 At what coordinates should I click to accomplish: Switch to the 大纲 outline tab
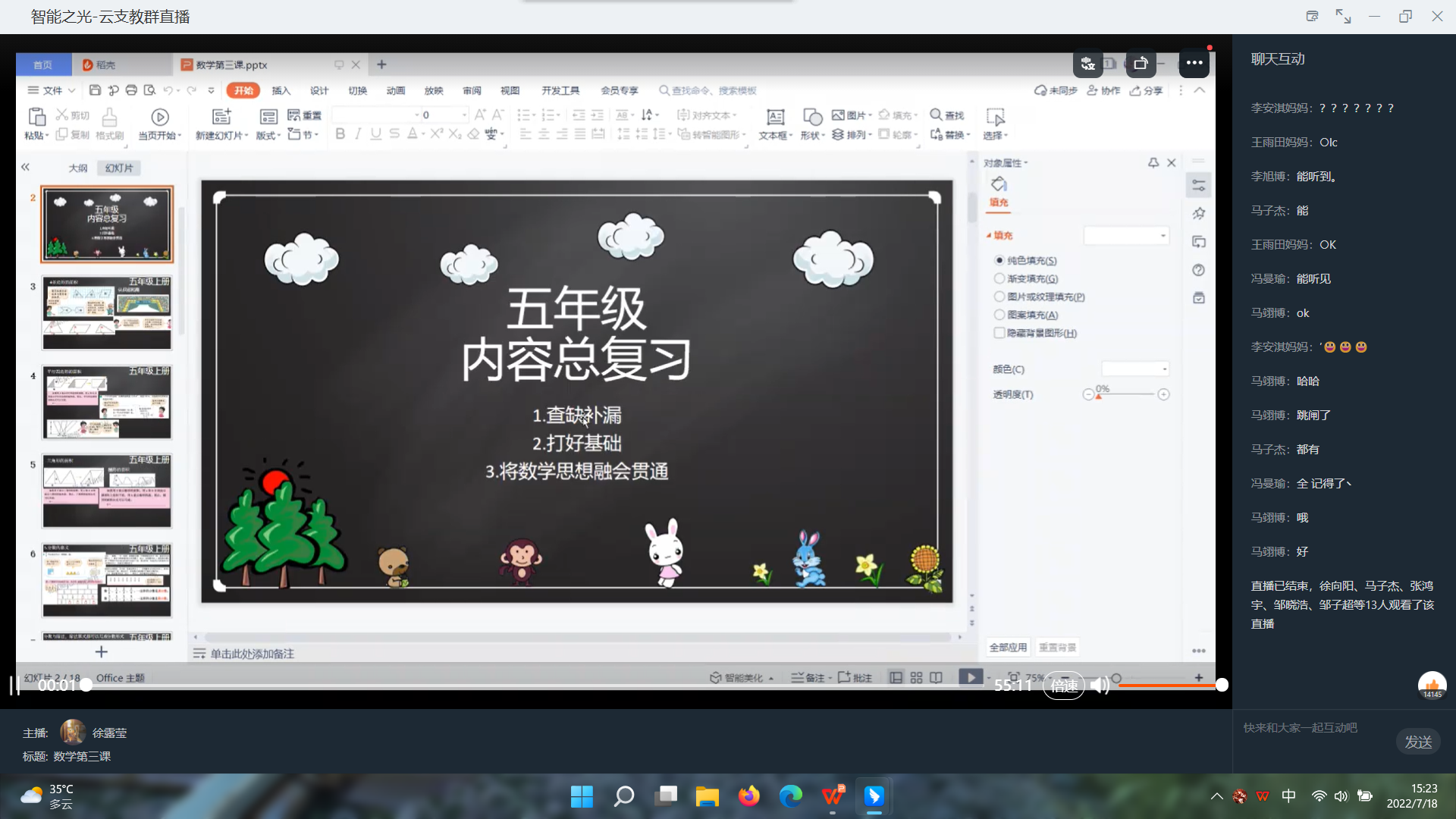click(78, 168)
